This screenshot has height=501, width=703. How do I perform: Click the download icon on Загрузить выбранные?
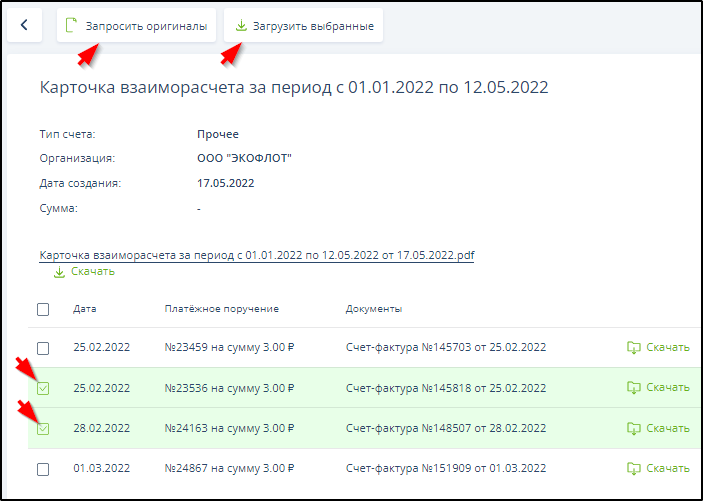coord(240,25)
